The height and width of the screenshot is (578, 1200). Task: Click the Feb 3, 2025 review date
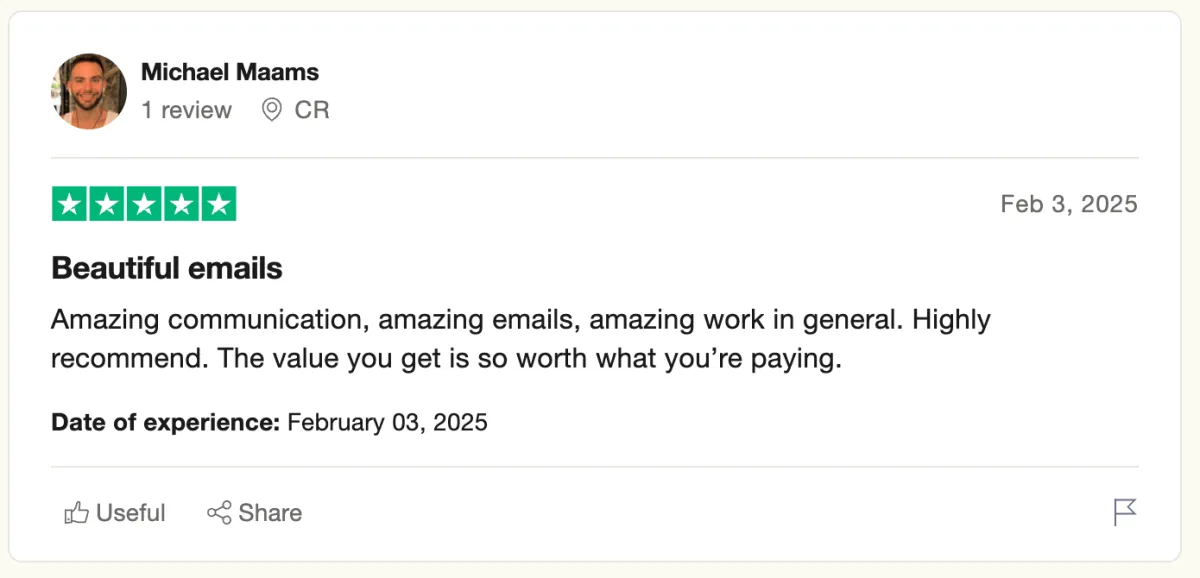[x=1069, y=204]
